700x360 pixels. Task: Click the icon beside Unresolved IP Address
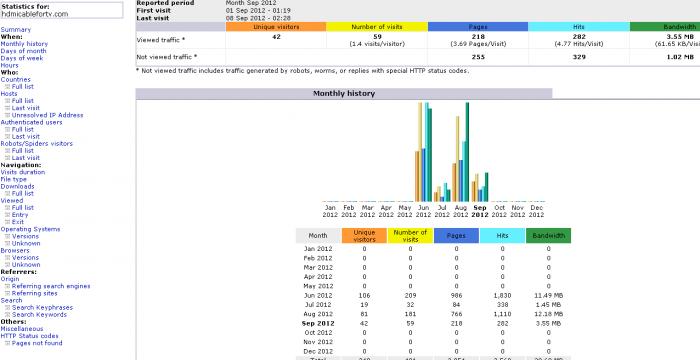tap(8, 115)
